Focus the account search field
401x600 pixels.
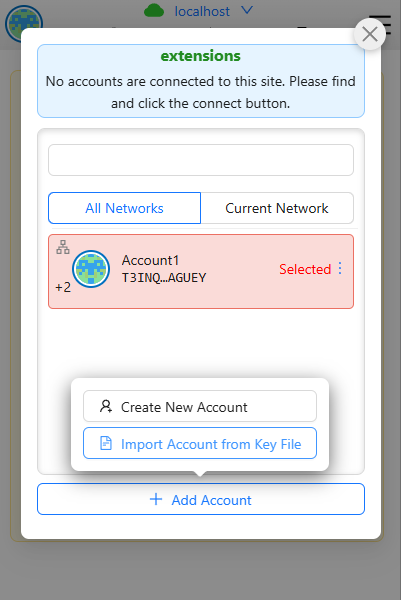pos(201,160)
